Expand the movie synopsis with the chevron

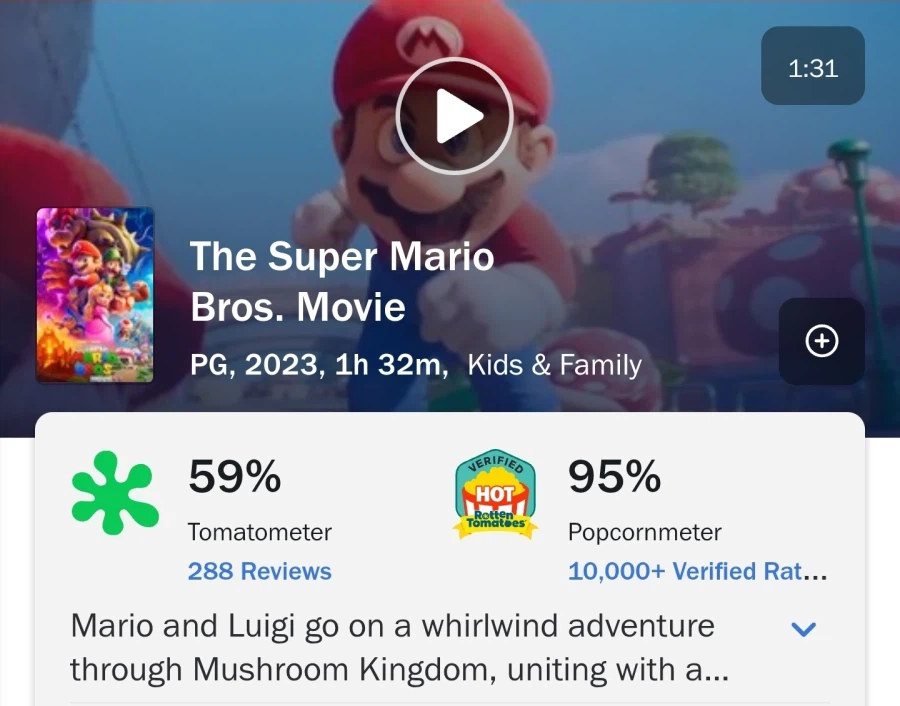(803, 629)
